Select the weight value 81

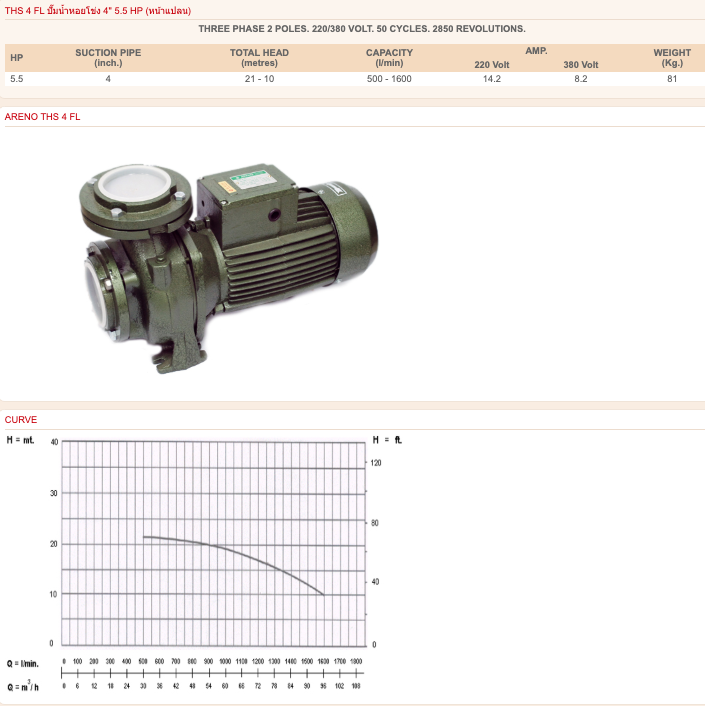[x=672, y=79]
